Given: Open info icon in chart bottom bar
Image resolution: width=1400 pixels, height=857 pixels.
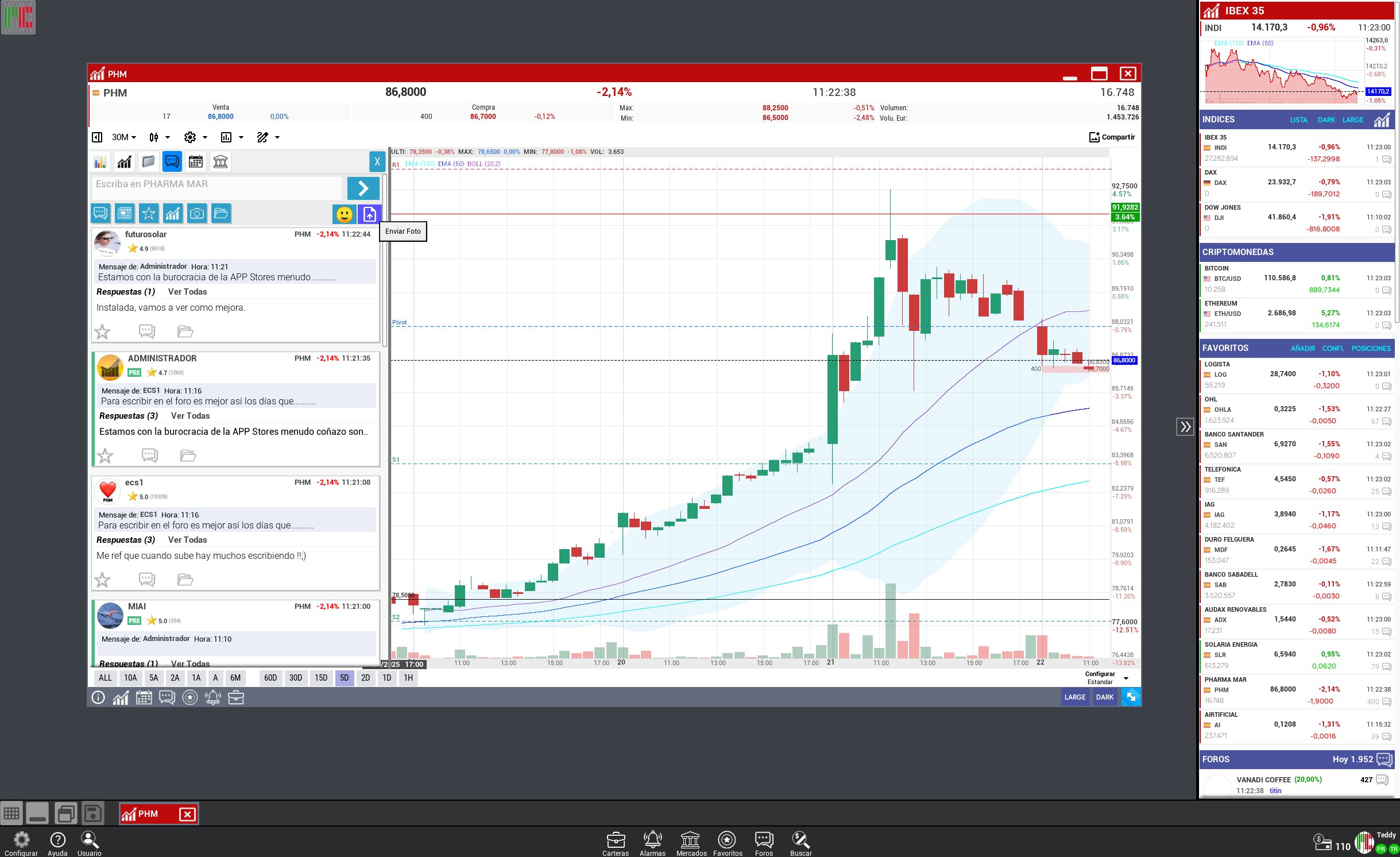Looking at the screenshot, I should click(x=98, y=697).
